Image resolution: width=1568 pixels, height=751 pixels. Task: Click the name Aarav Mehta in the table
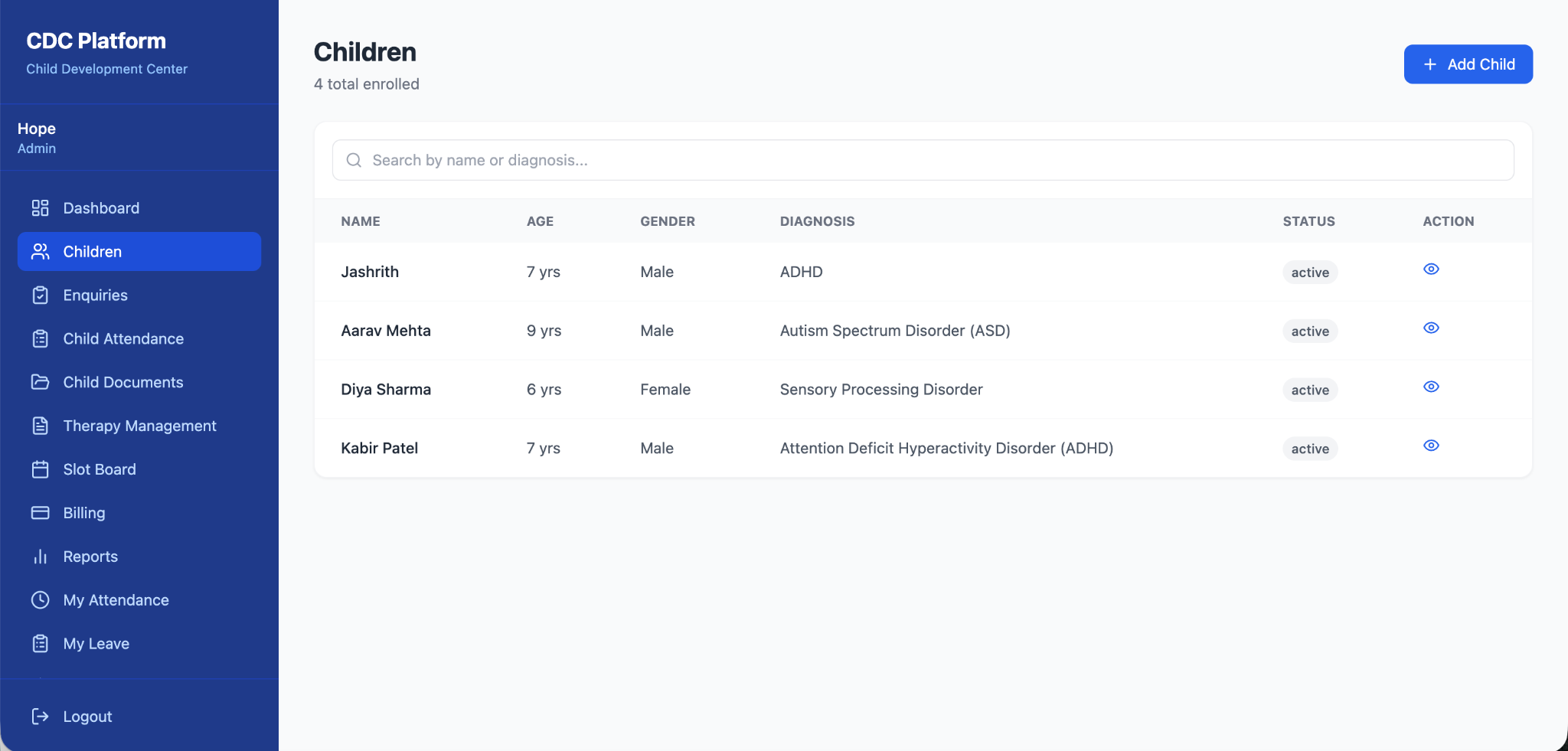coord(386,331)
